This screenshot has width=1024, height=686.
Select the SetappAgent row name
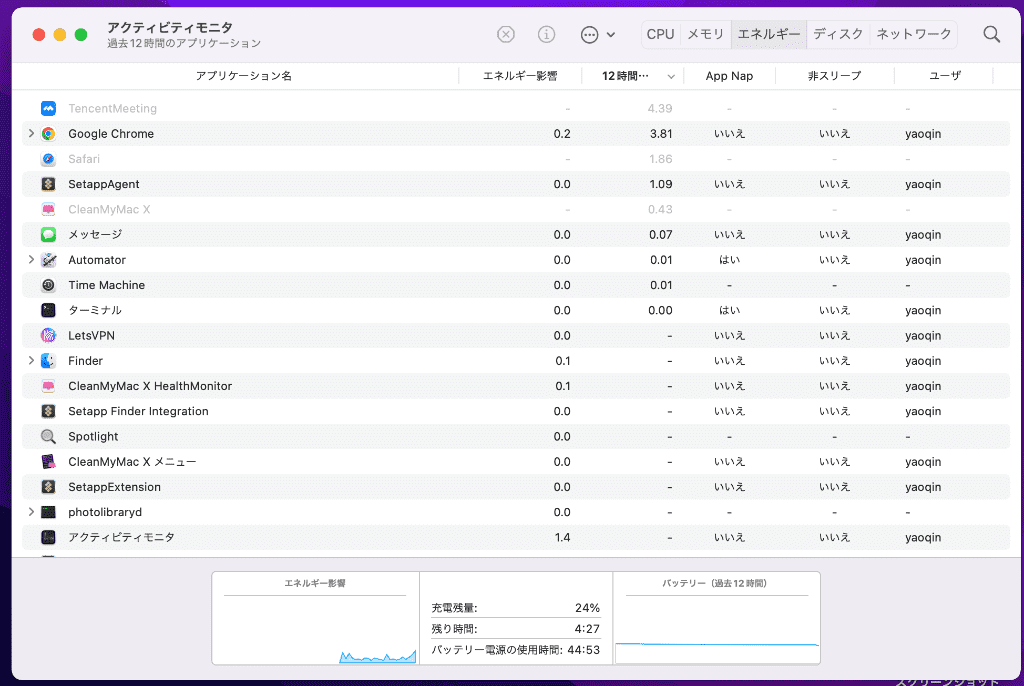[x=104, y=184]
